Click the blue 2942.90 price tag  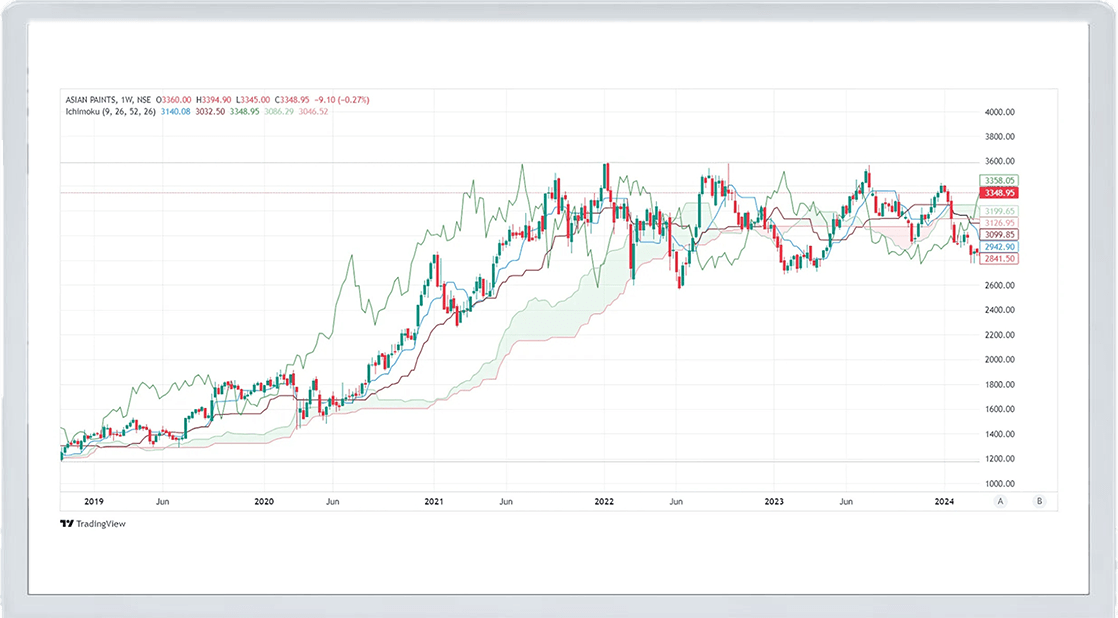[x=999, y=246]
